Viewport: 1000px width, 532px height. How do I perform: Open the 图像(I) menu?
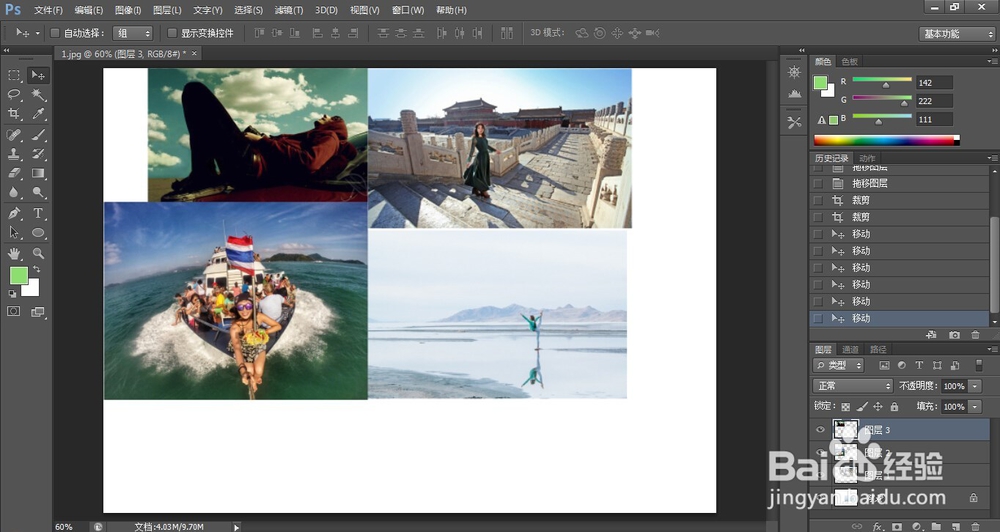pyautogui.click(x=128, y=10)
